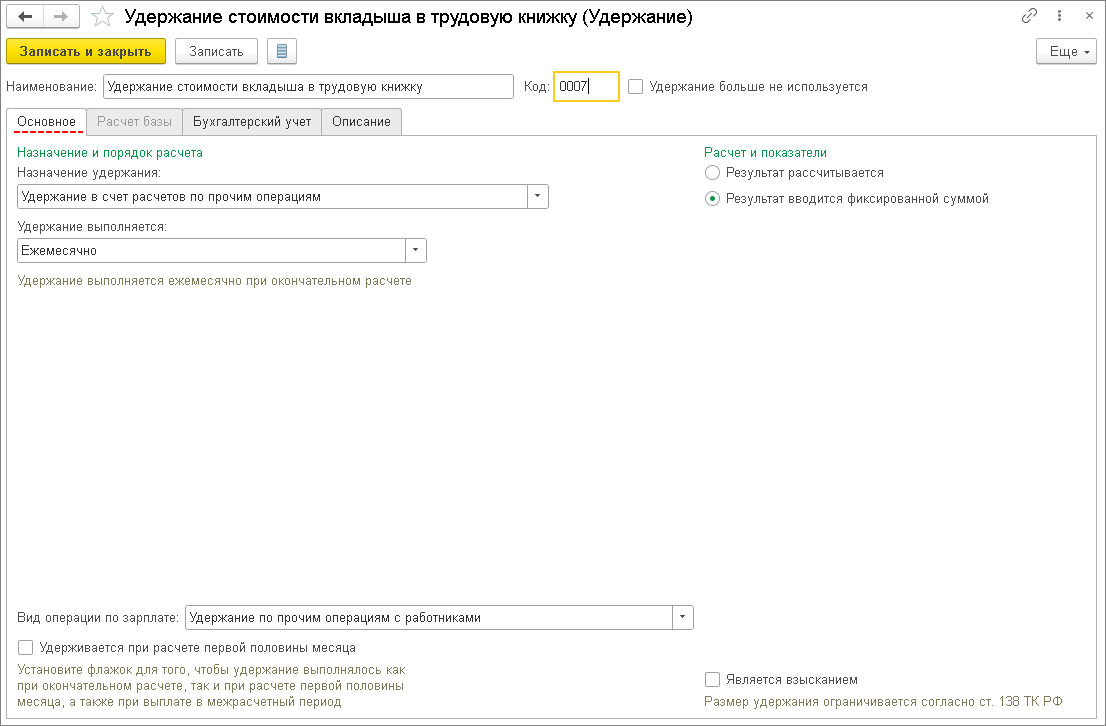
Task: Expand the 'Назначение удержания' dropdown
Action: click(x=538, y=197)
